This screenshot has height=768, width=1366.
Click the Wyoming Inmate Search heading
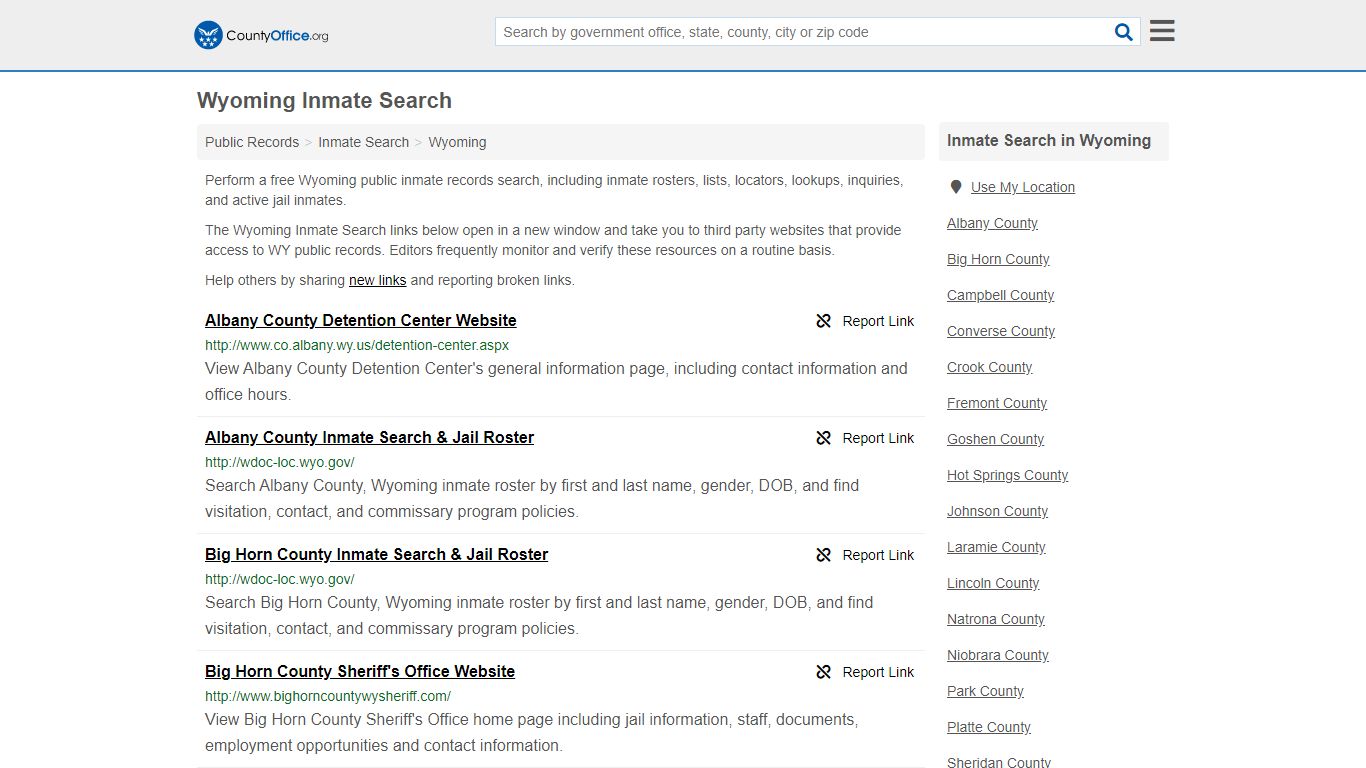coord(324,100)
